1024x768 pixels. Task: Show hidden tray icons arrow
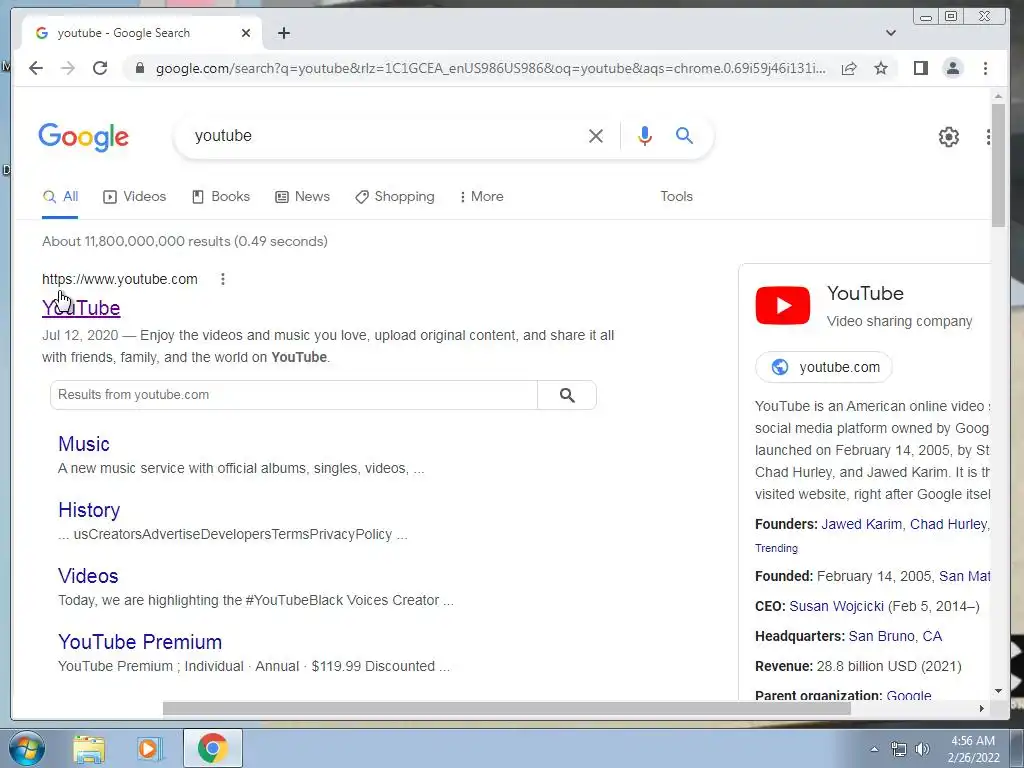(x=874, y=749)
